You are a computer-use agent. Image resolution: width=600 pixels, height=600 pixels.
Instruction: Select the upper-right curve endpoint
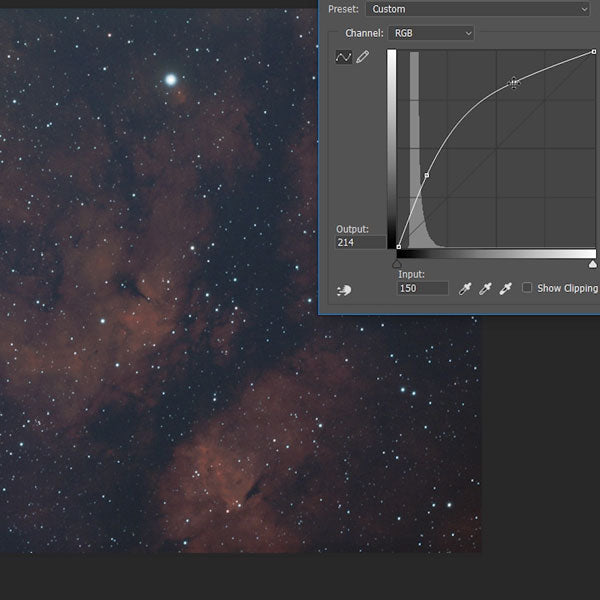tap(594, 51)
